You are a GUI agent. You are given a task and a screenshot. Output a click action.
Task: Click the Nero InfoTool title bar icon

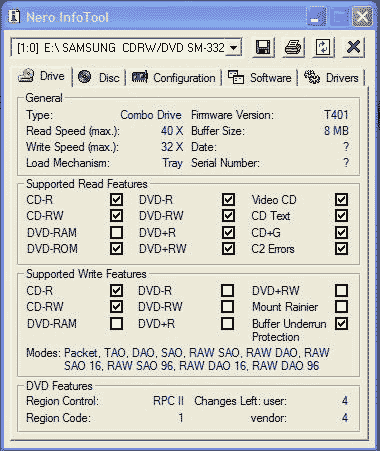pos(14,17)
